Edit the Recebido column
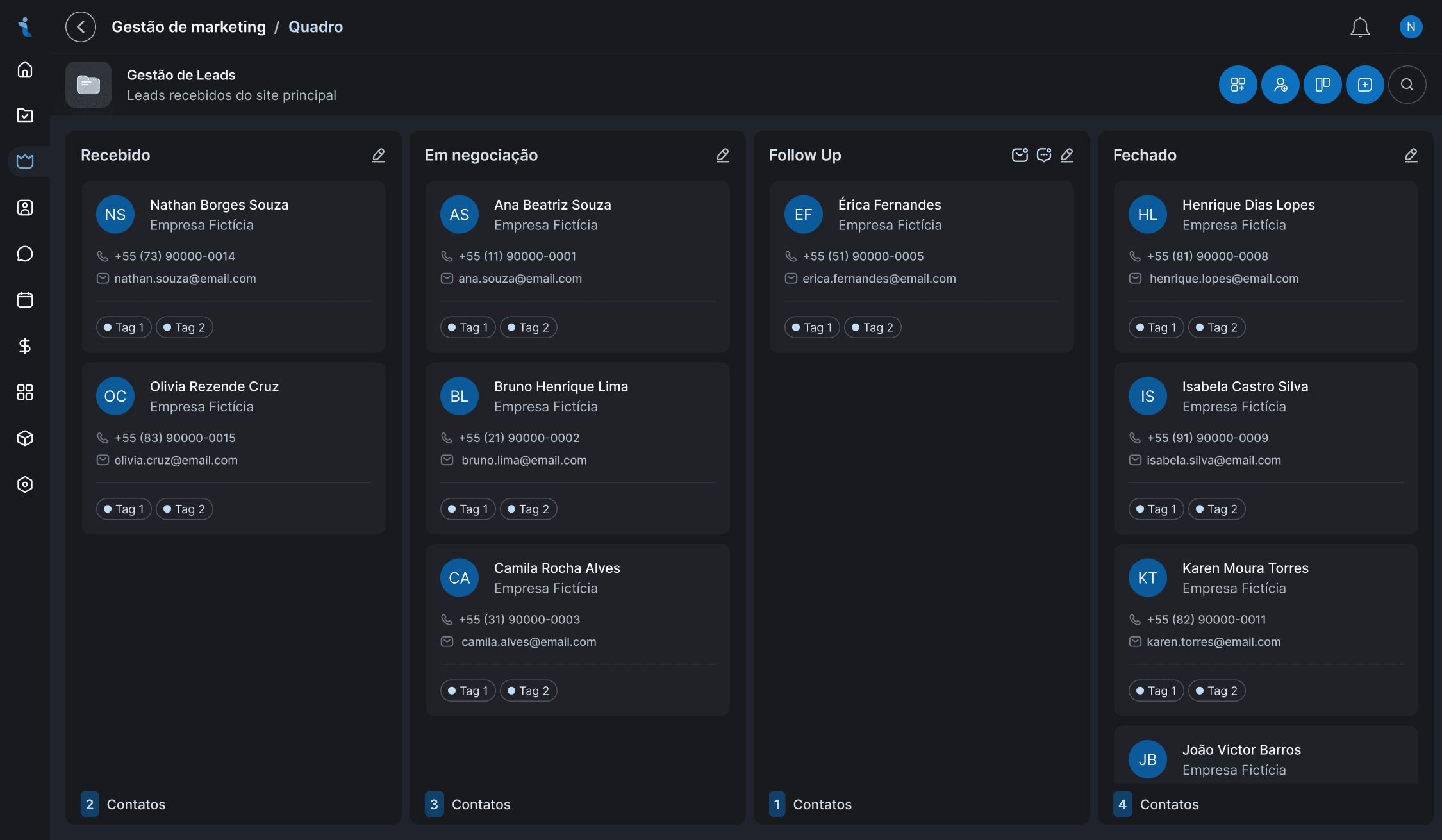Screen dimensions: 1442x840 coord(379,155)
